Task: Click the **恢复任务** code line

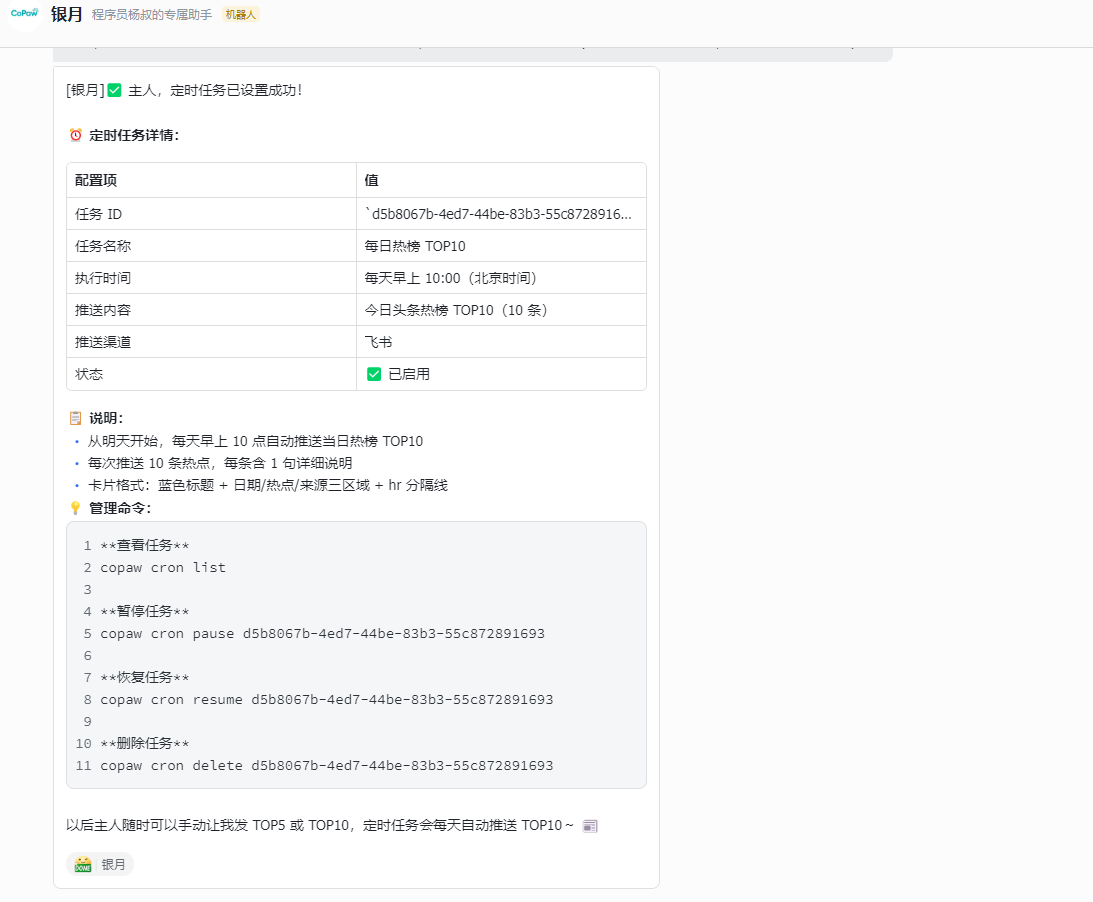Action: (x=144, y=678)
